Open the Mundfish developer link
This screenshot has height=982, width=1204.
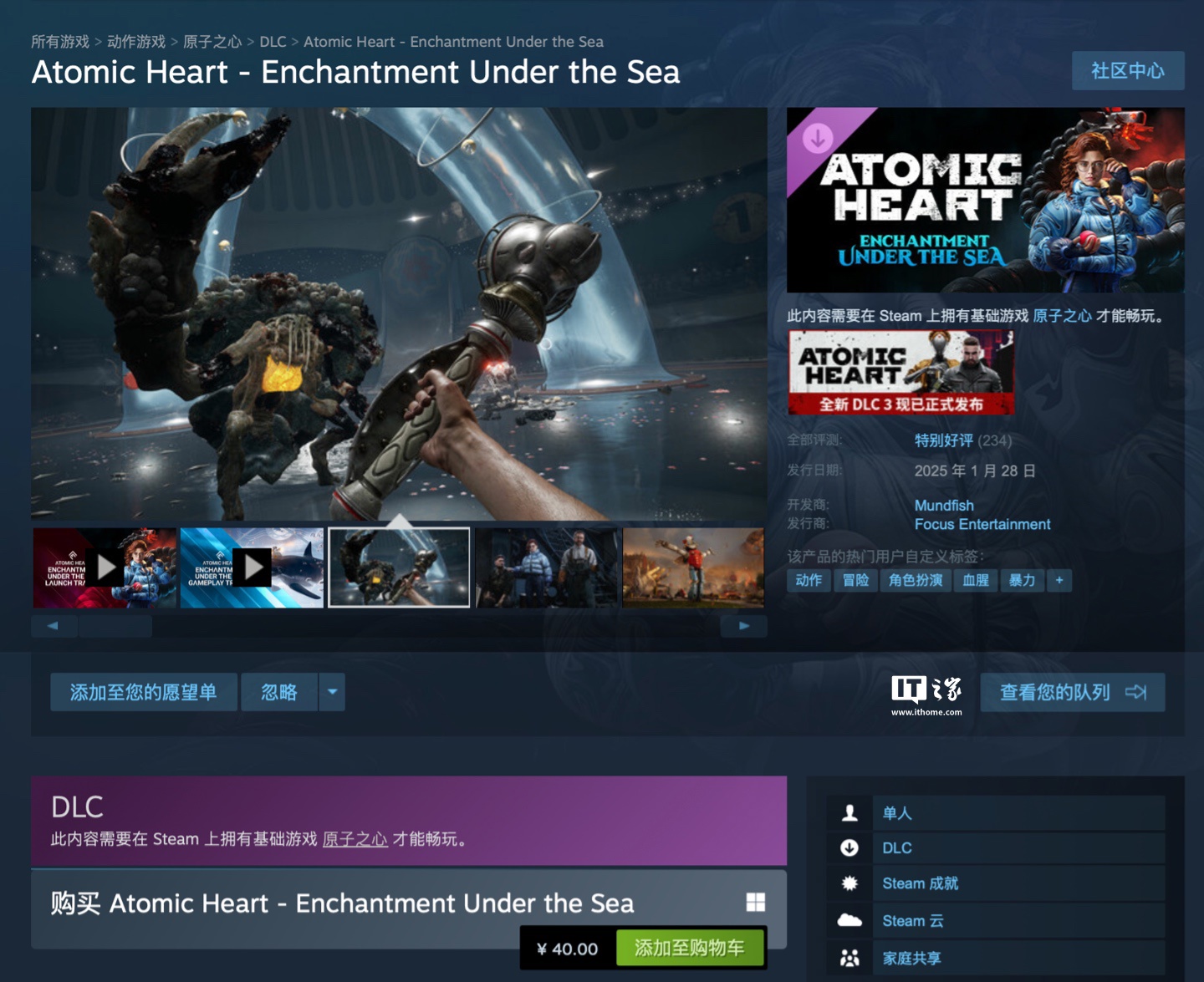tap(944, 506)
